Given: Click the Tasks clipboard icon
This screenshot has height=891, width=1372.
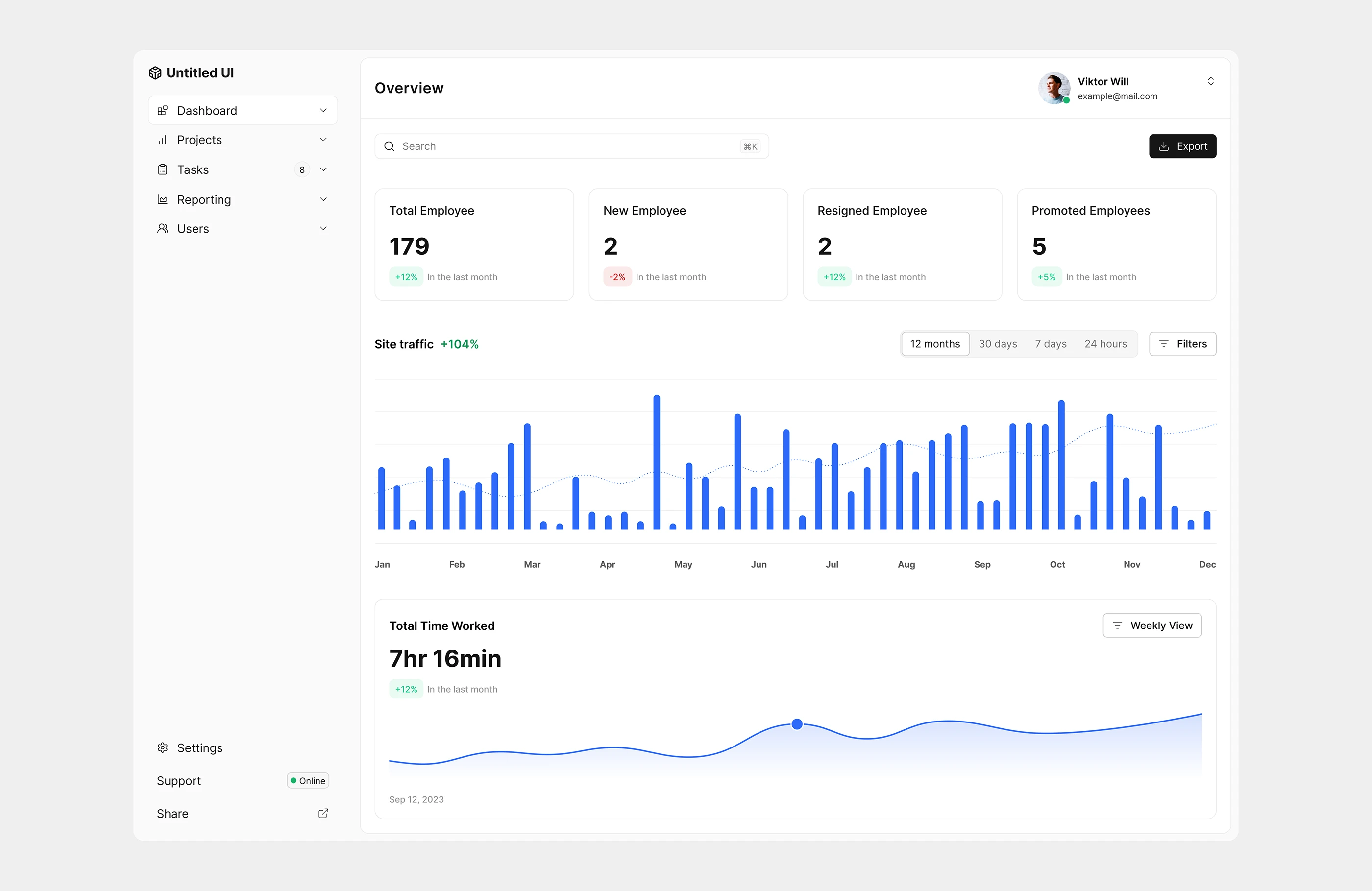Looking at the screenshot, I should coord(163,169).
